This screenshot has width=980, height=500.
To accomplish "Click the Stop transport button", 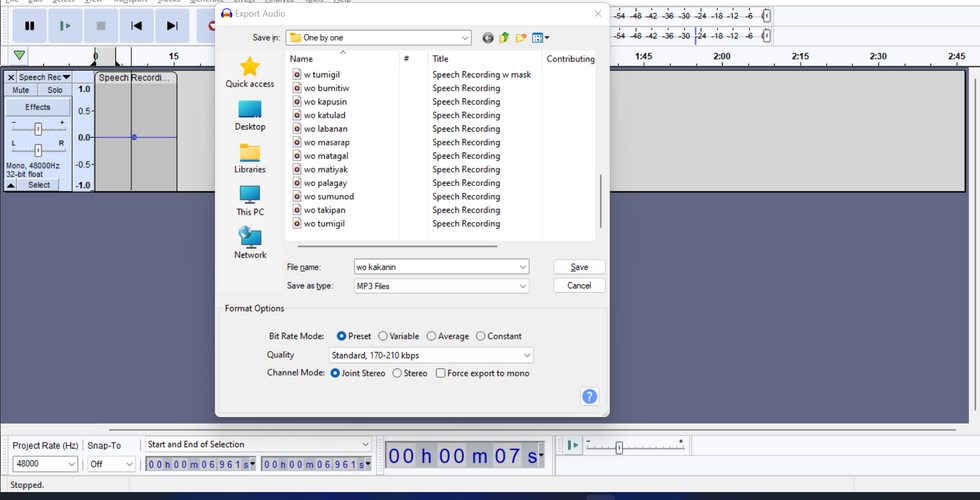I will pos(101,26).
